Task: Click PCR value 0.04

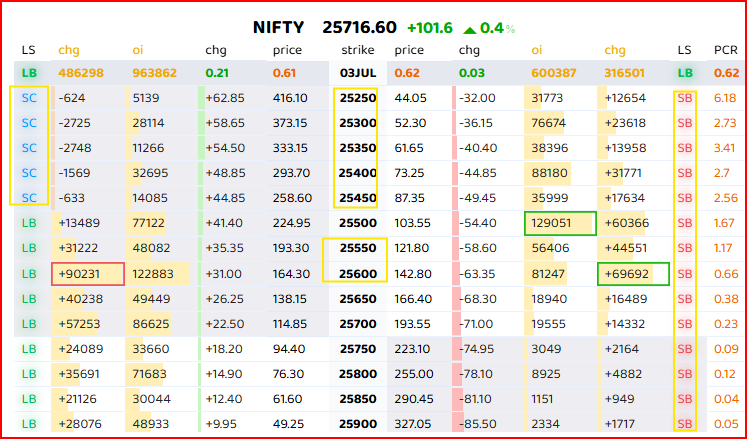Action: [726, 398]
